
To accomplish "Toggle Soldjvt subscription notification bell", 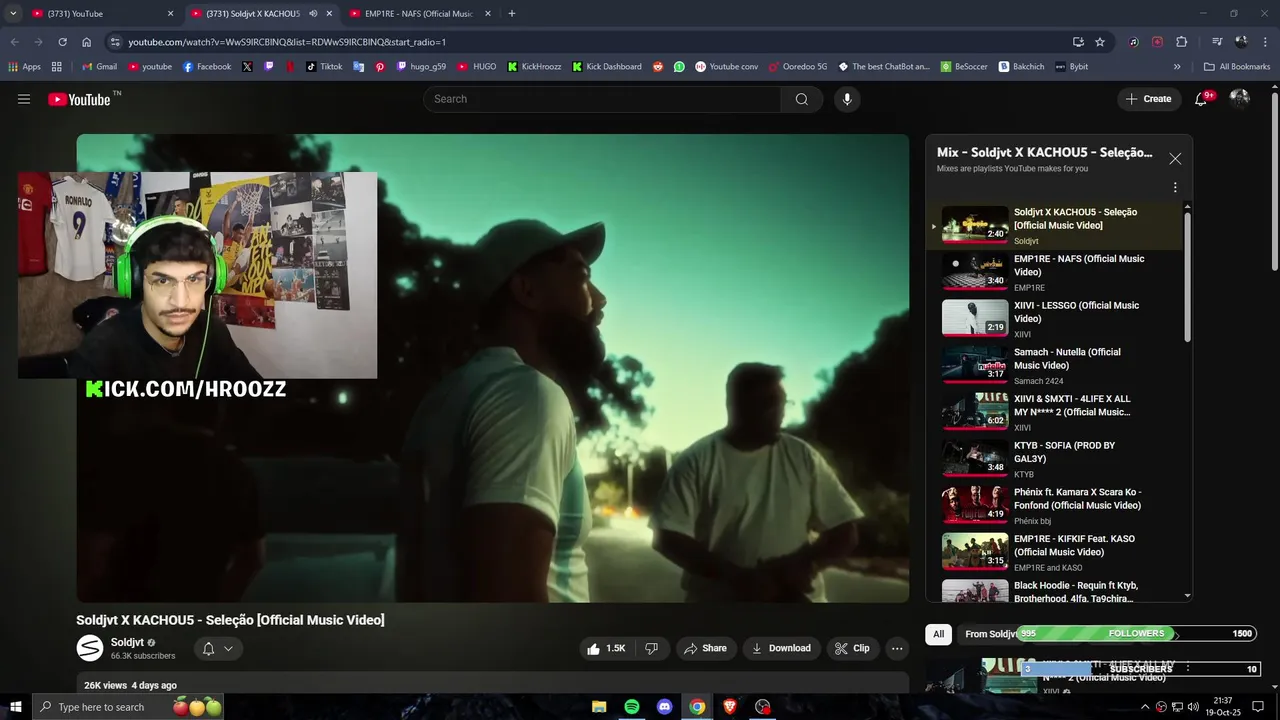I will tap(208, 648).
